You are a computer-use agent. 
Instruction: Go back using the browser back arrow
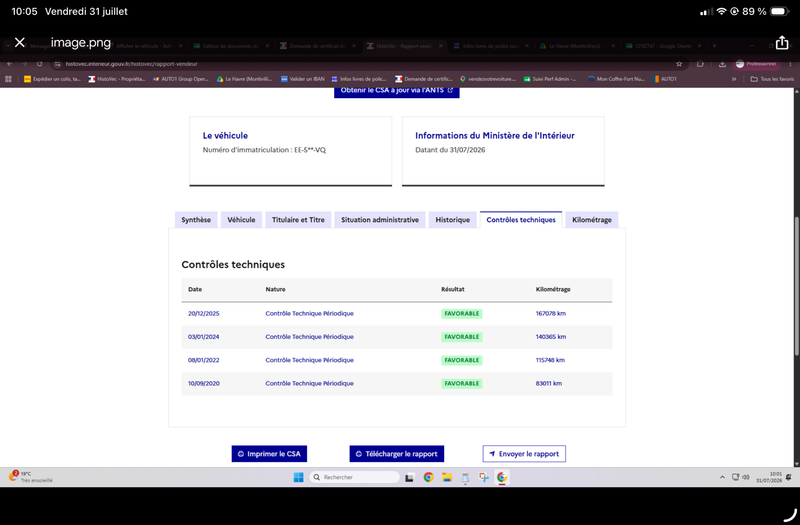point(10,64)
